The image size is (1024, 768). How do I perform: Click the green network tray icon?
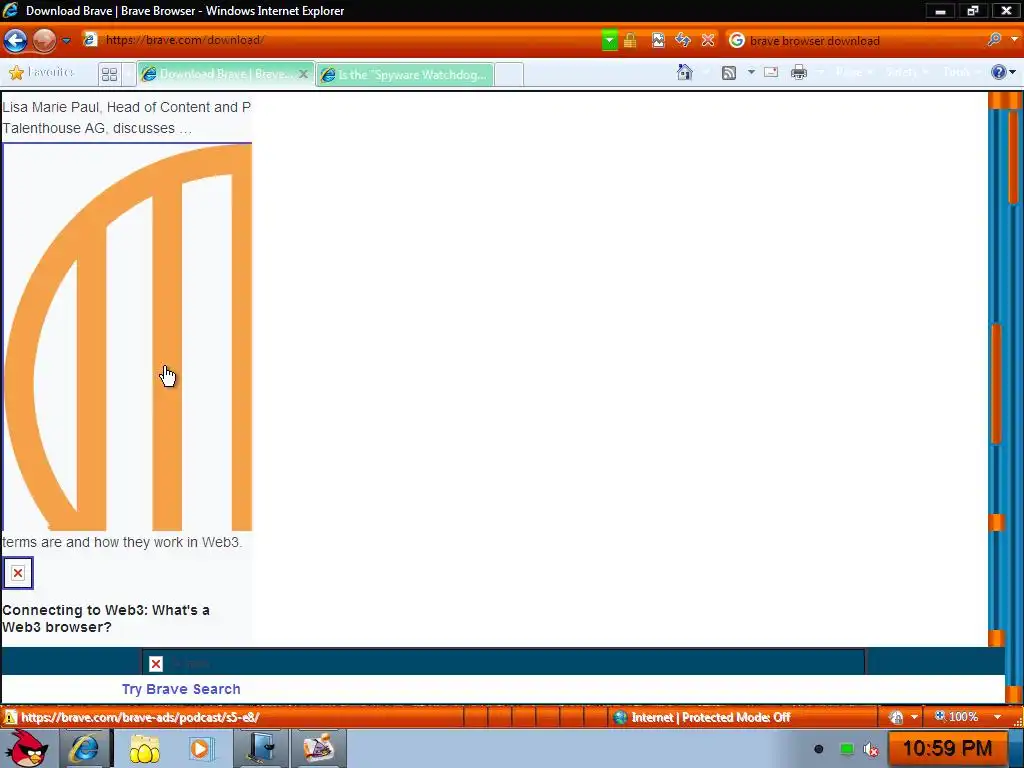click(846, 749)
